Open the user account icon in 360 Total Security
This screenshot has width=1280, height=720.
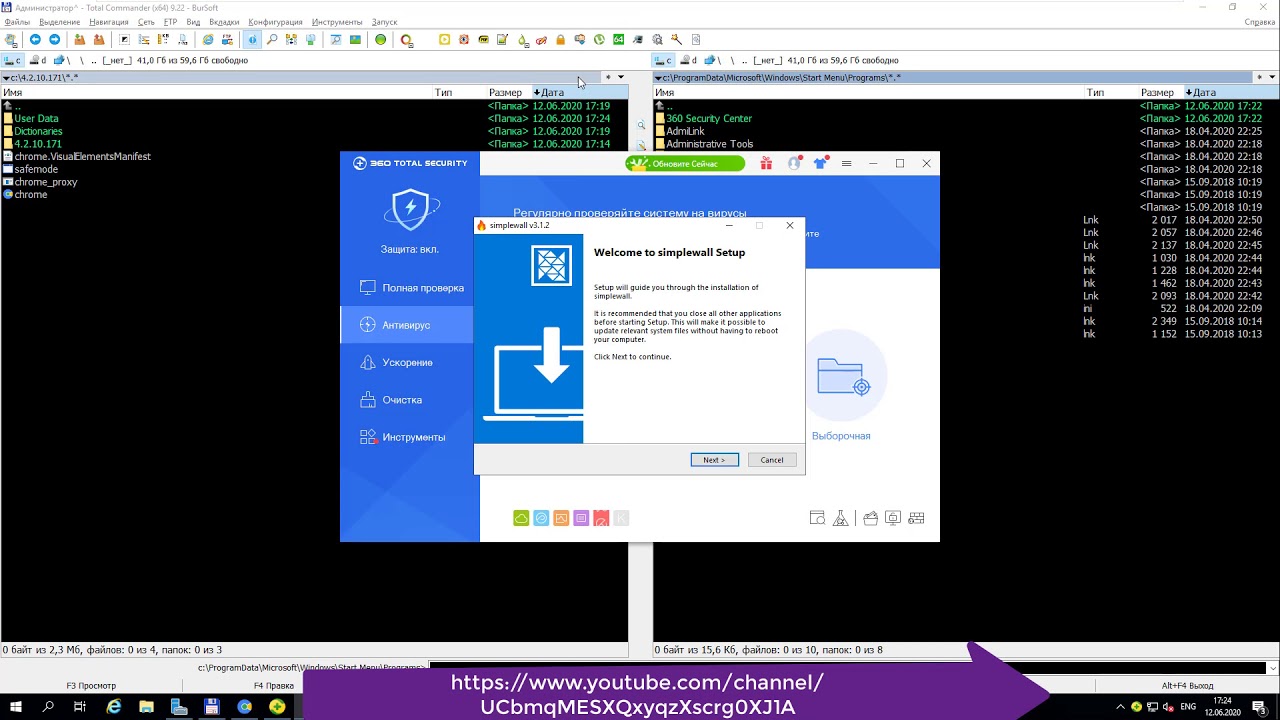point(794,163)
